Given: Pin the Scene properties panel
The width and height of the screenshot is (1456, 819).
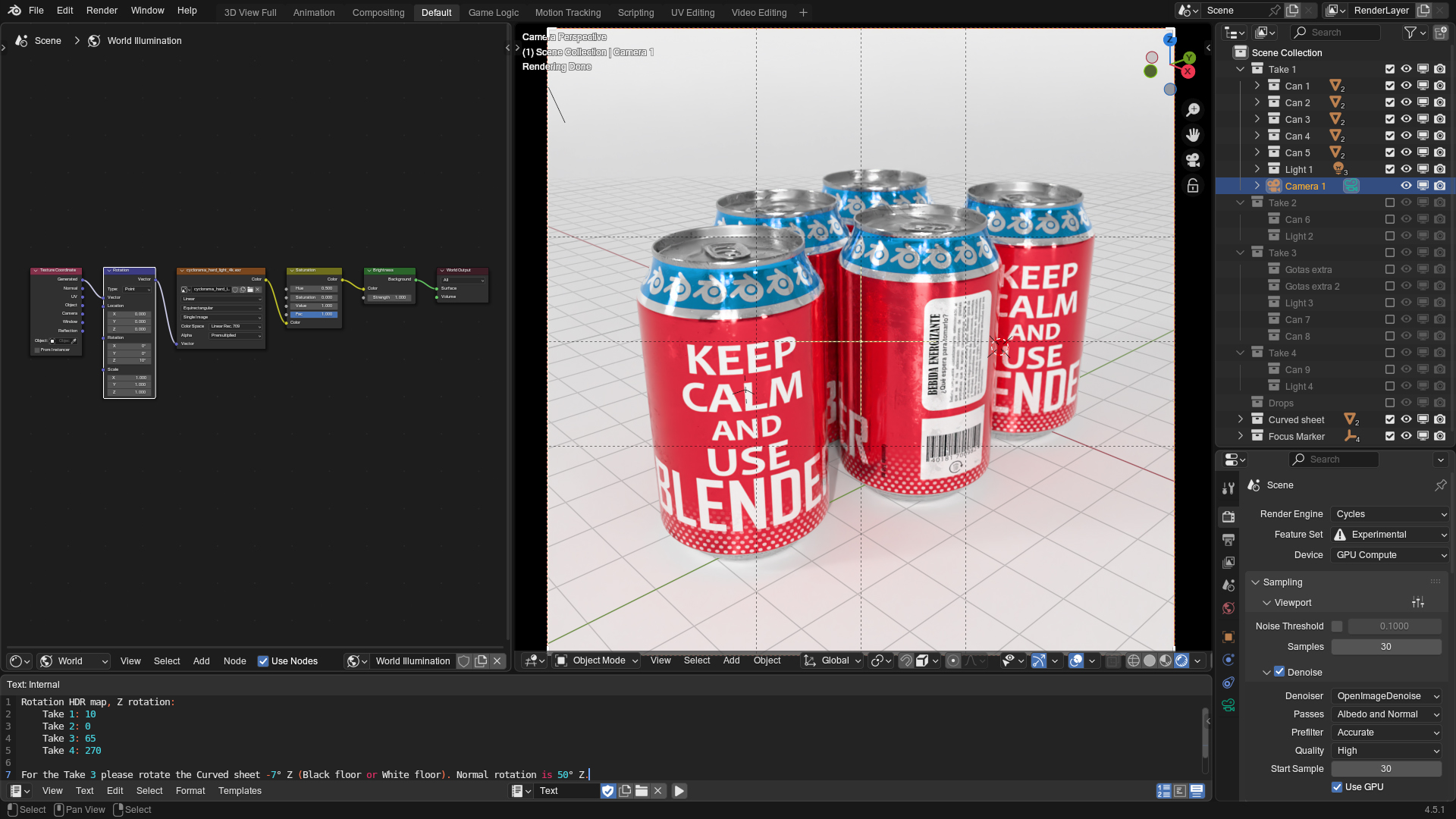Looking at the screenshot, I should click(1441, 485).
